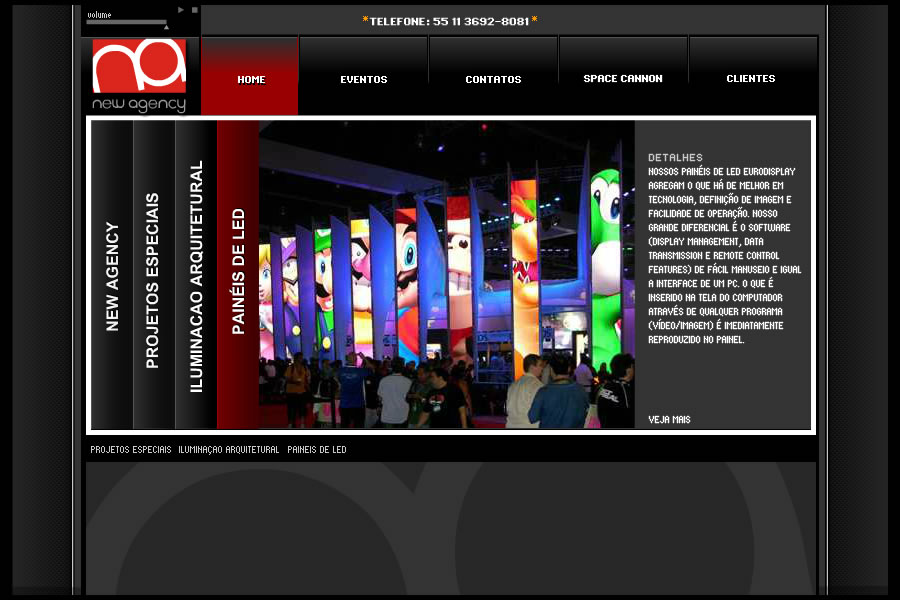This screenshot has height=600, width=900.
Task: Open the SPACE CANNON section
Action: [x=623, y=76]
